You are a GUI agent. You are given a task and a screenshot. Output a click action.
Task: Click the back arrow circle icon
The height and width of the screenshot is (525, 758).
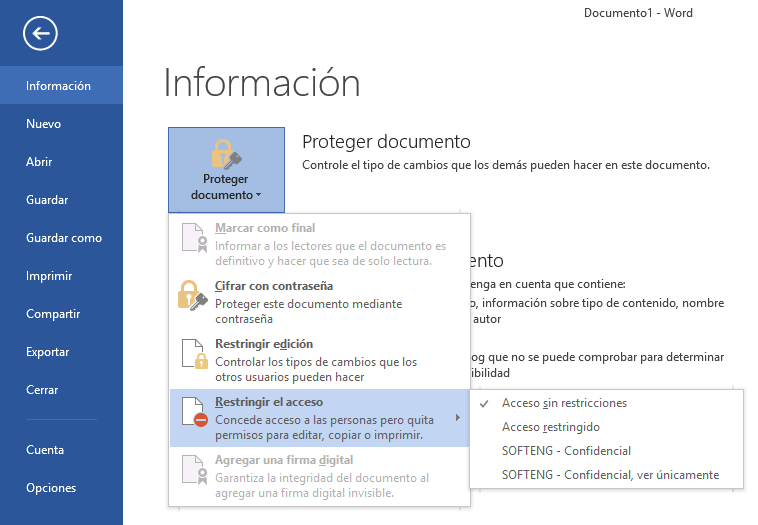[40, 34]
